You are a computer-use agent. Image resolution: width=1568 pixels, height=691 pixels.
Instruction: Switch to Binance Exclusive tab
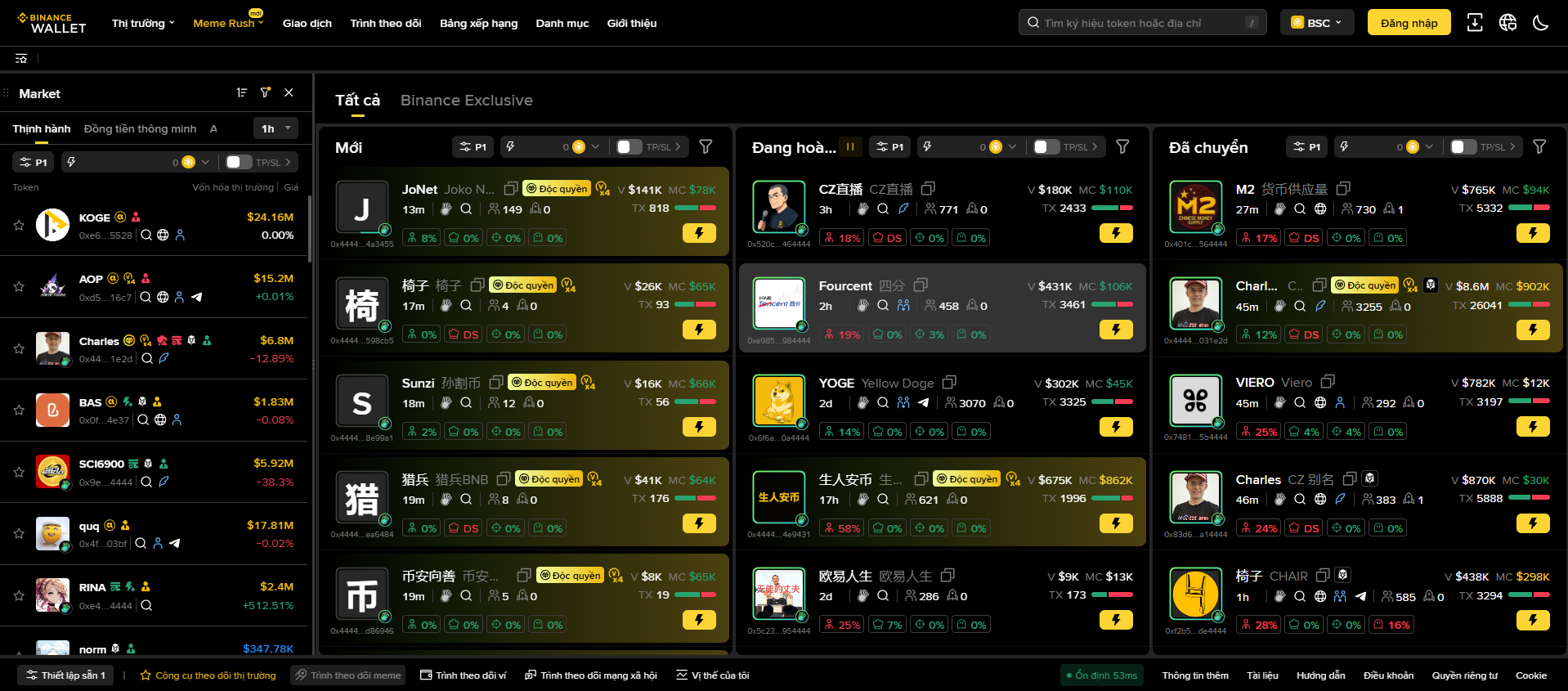click(466, 101)
